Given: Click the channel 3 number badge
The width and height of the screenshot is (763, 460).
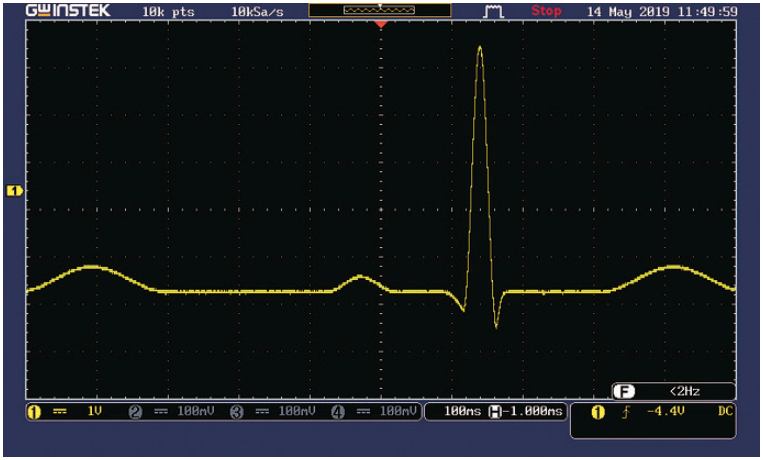Looking at the screenshot, I should (236, 412).
